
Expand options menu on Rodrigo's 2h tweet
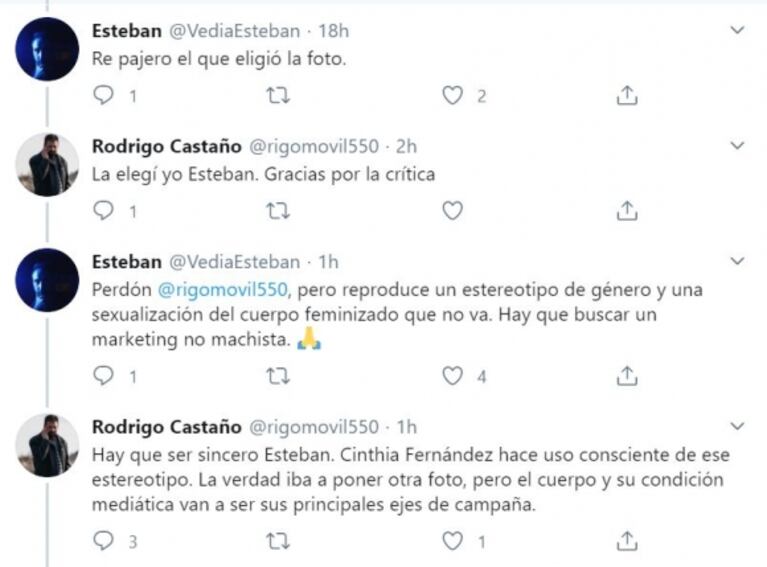coord(738,146)
